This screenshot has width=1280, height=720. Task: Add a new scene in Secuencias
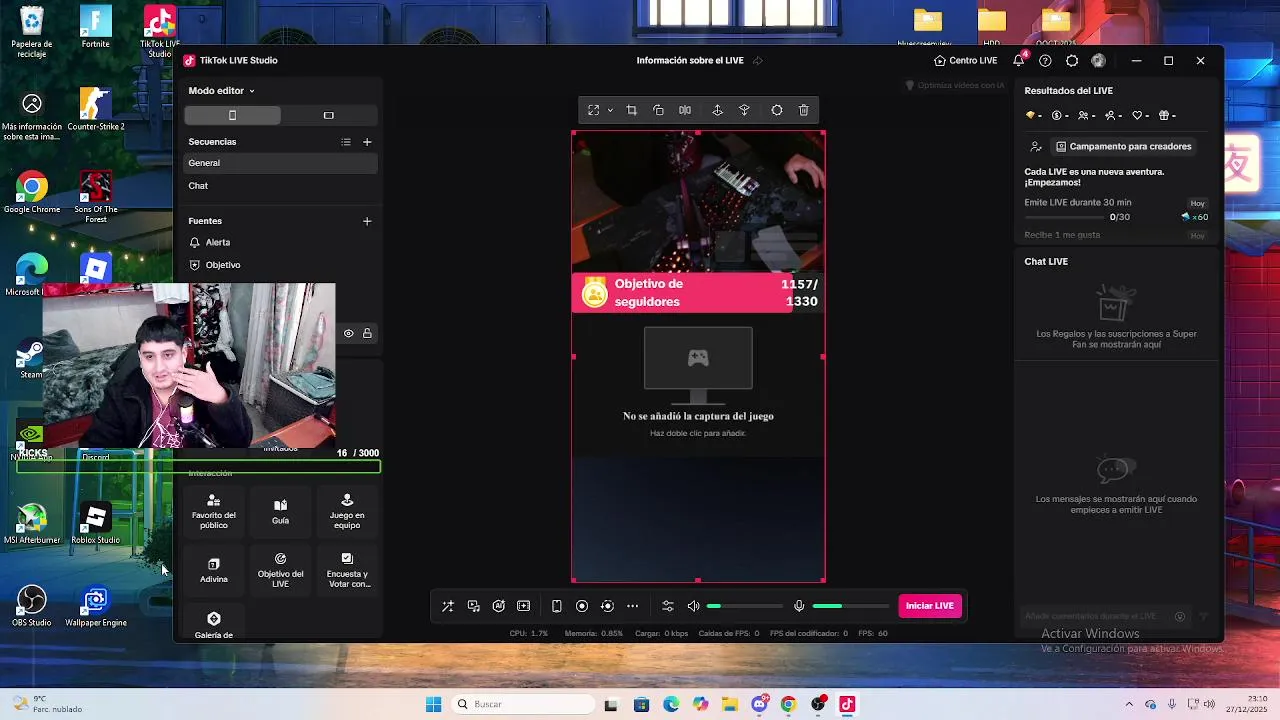coord(367,142)
